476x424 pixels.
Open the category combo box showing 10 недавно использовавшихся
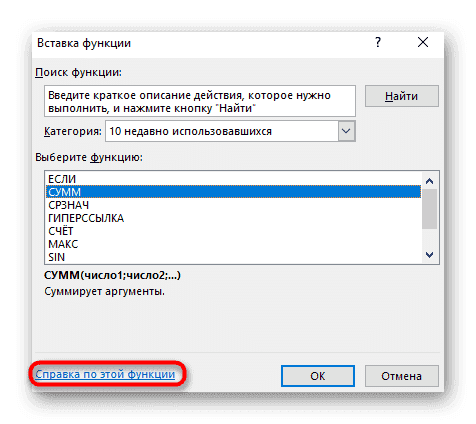[x=230, y=131]
